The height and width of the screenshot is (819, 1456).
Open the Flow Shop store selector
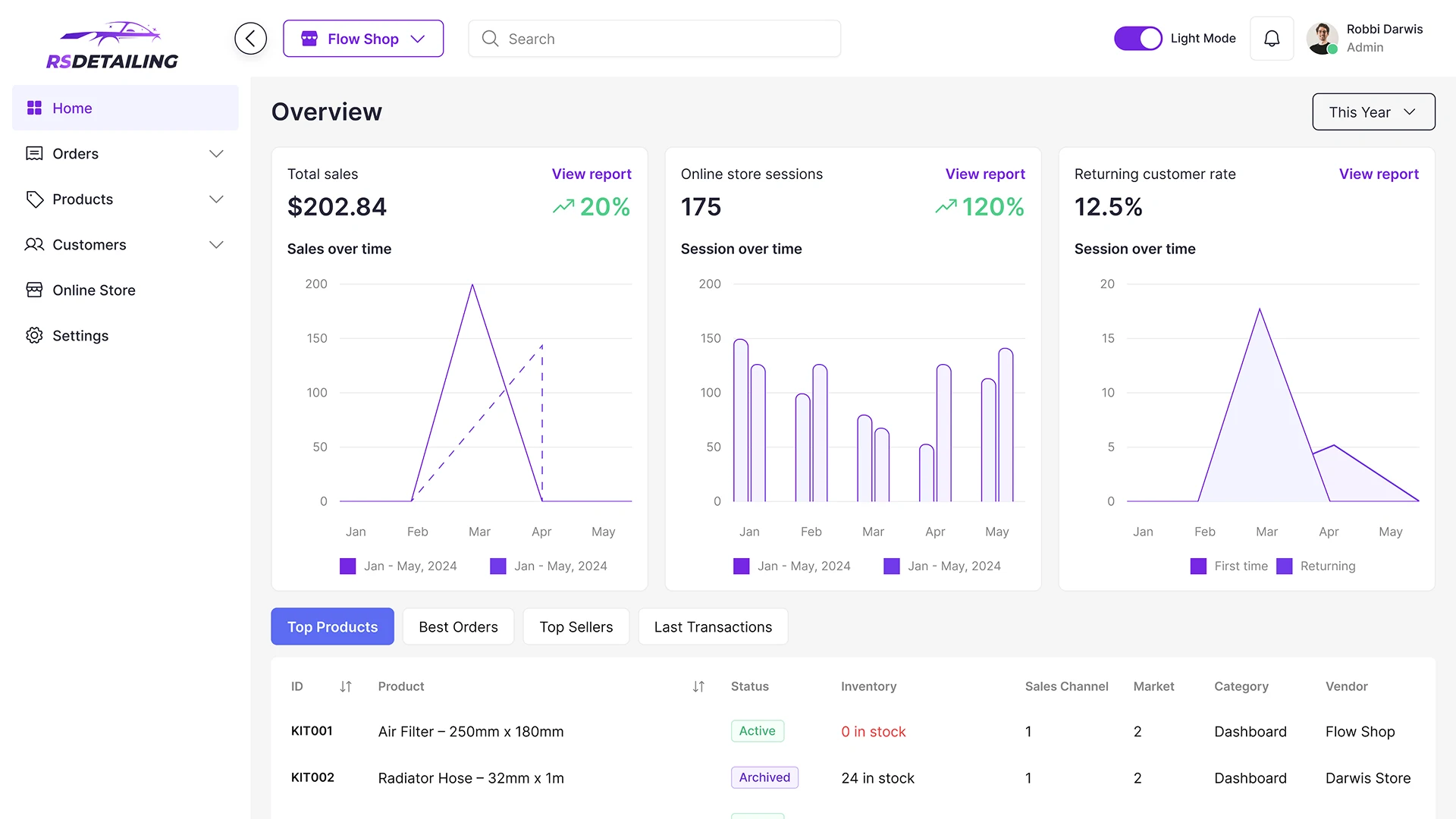[363, 38]
